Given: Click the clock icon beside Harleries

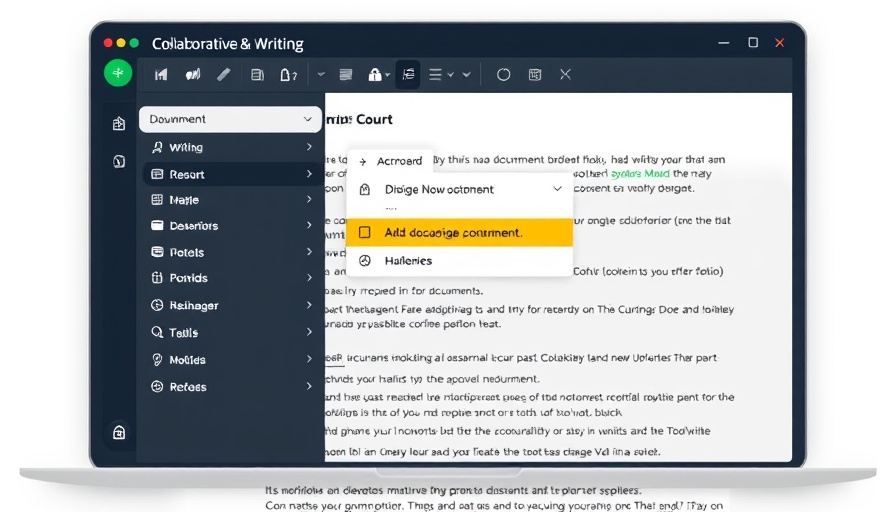Looking at the screenshot, I should [x=365, y=261].
